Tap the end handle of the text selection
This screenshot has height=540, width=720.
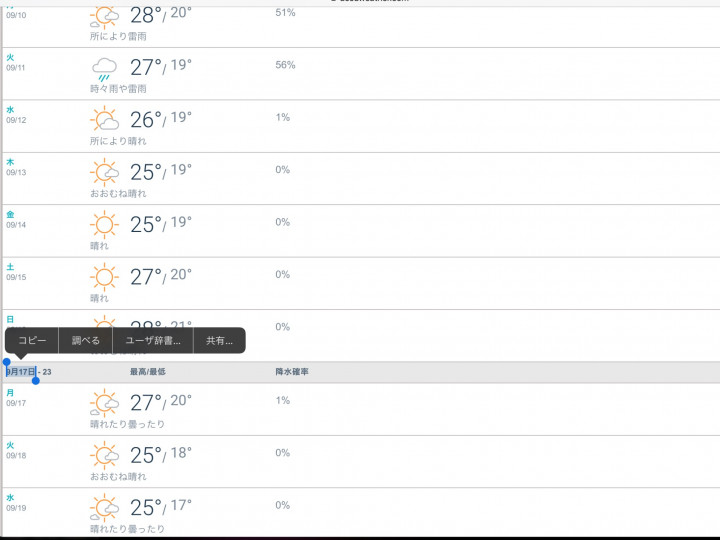click(x=36, y=379)
